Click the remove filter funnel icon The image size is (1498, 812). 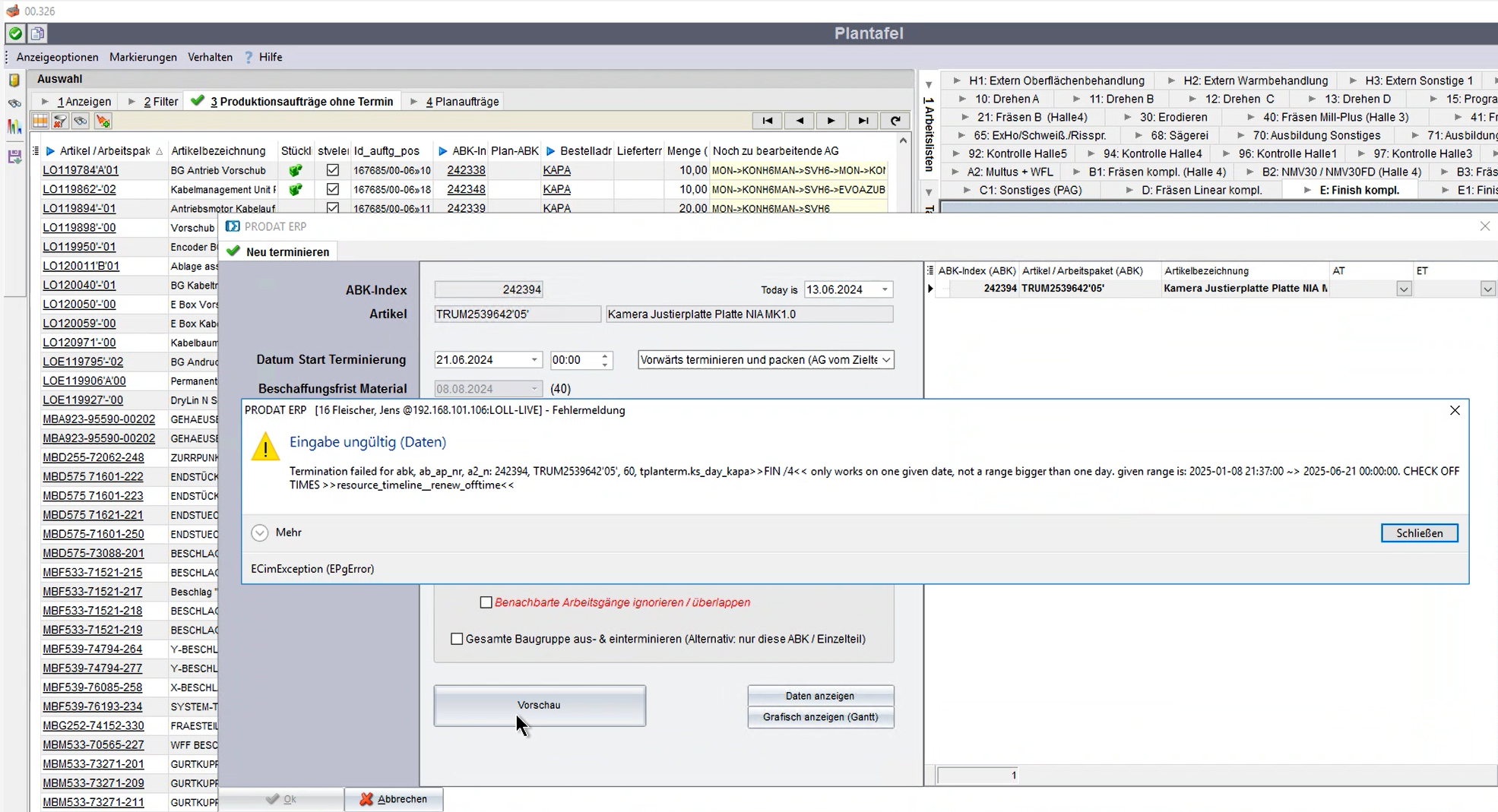(60, 122)
